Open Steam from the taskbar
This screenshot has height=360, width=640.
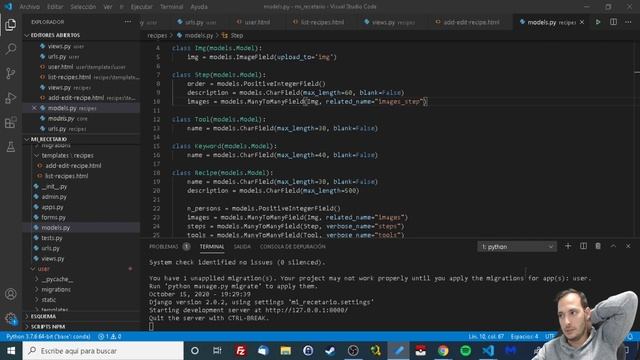330,351
